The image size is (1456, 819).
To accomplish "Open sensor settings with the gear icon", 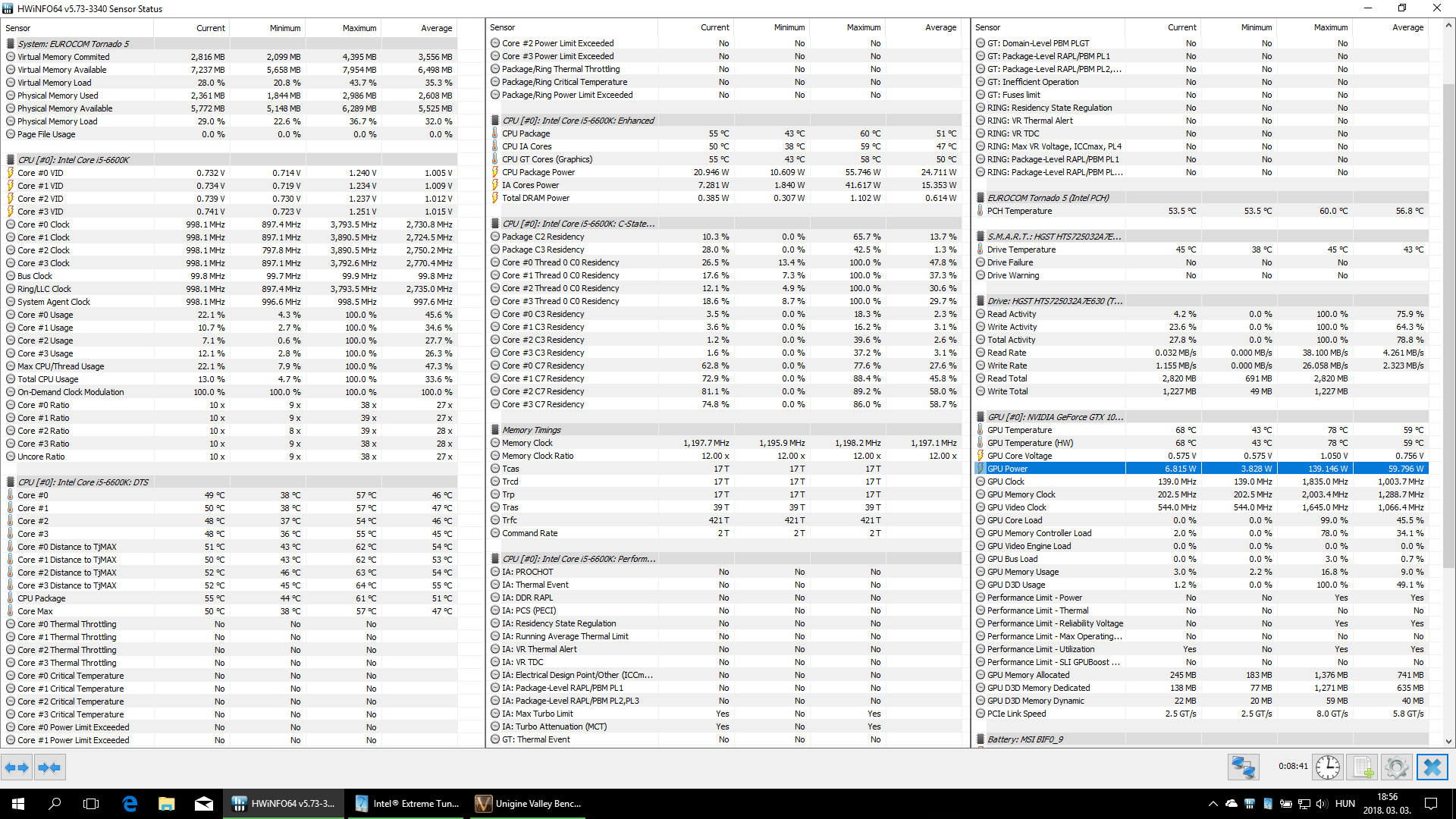I will [1396, 767].
